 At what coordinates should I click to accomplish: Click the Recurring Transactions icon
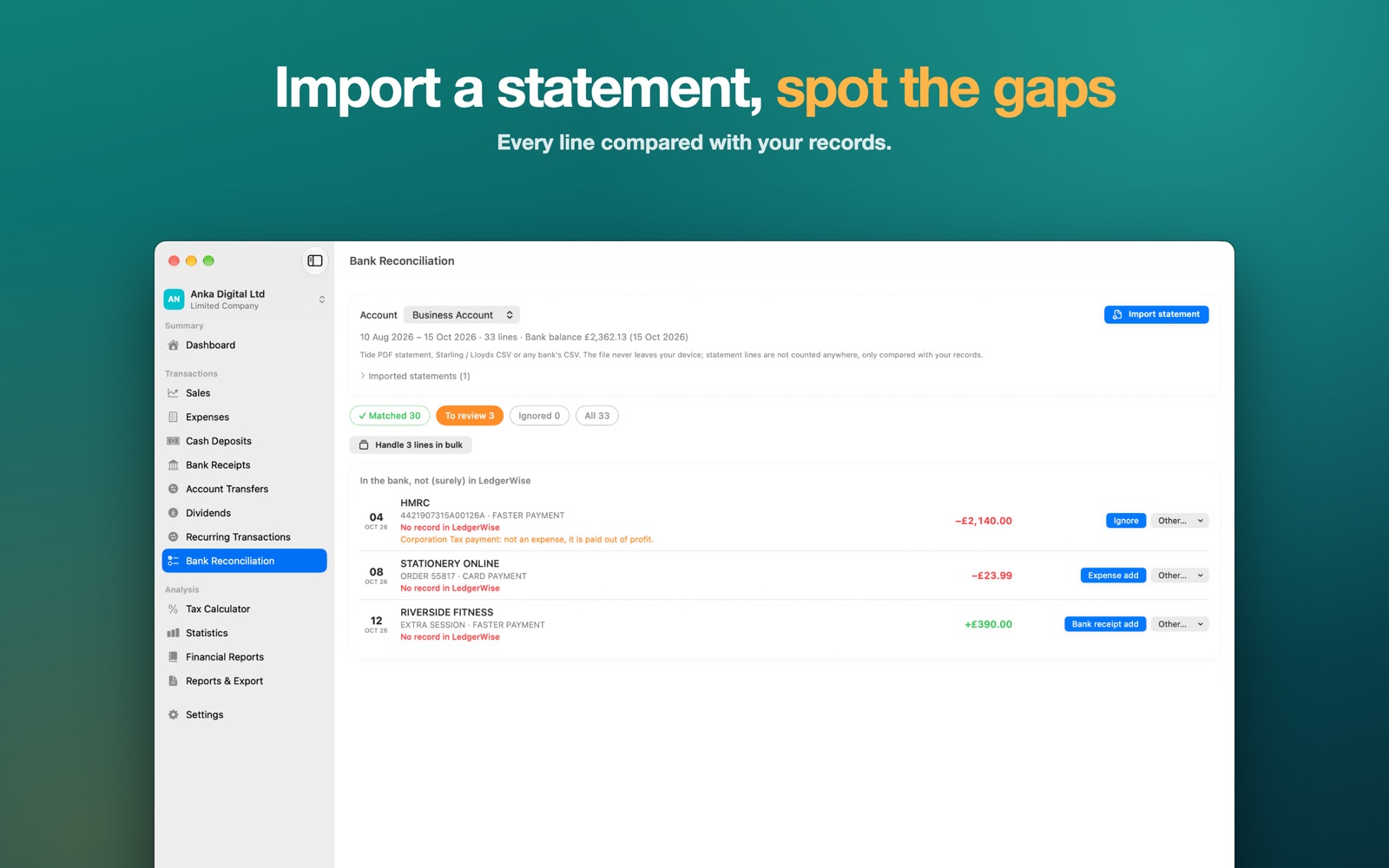point(174,537)
